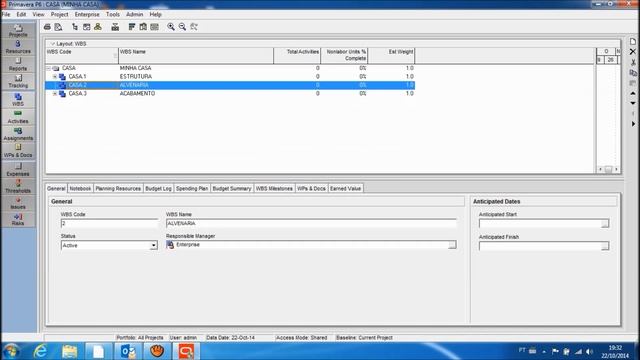Open the Reports view in sidebar
Viewport: 640px width, 360px height.
[x=18, y=64]
